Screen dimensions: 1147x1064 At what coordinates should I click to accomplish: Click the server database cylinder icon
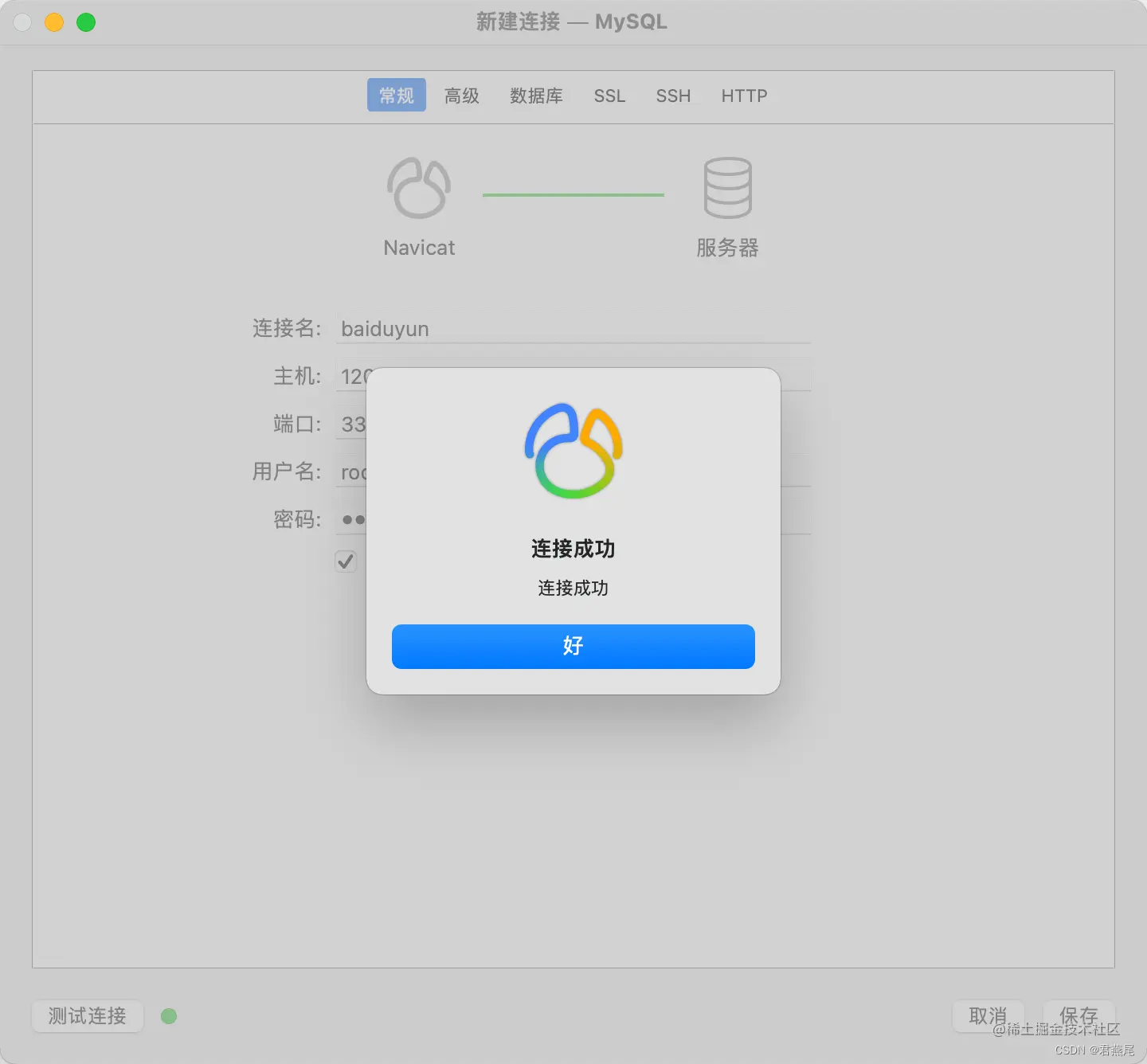727,188
